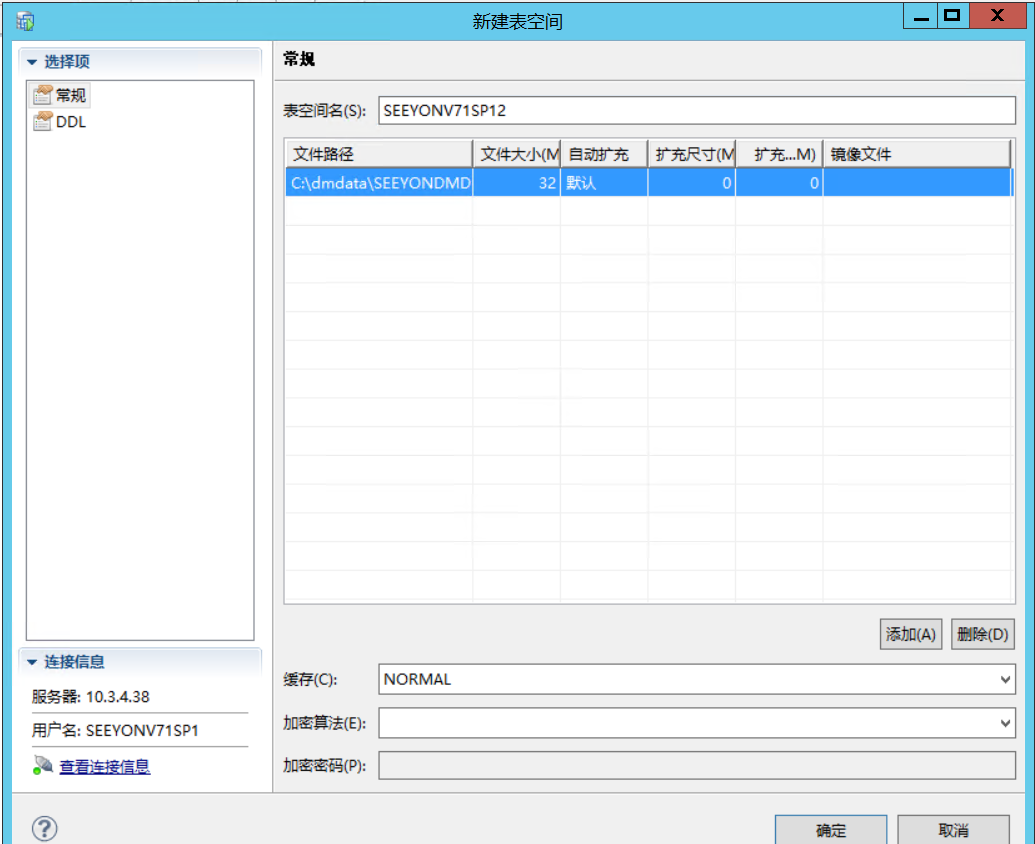The width and height of the screenshot is (1035, 844).
Task: Click the 文件路径 column header
Action: pyautogui.click(x=379, y=154)
